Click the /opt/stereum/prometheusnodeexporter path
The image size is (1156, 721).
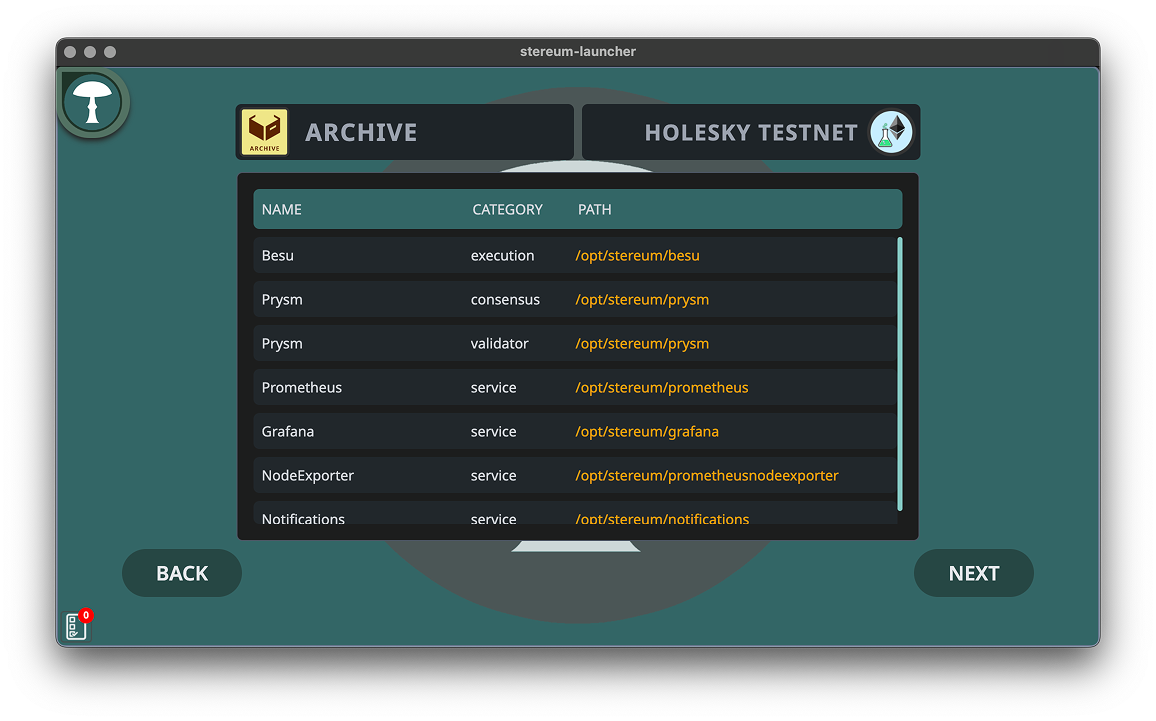coord(706,476)
